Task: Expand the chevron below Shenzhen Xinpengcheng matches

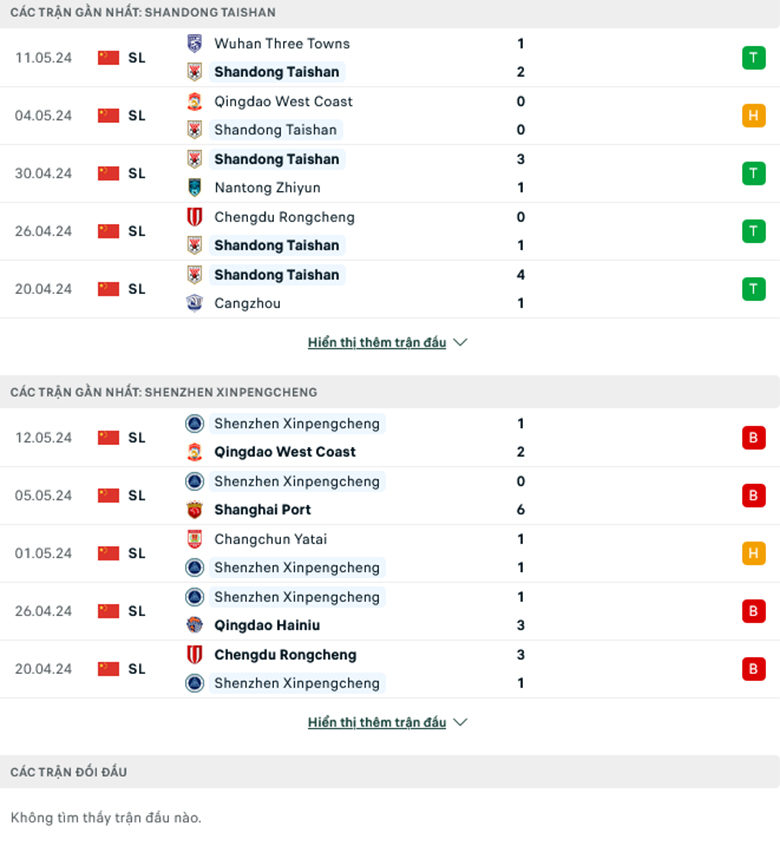Action: tap(460, 721)
